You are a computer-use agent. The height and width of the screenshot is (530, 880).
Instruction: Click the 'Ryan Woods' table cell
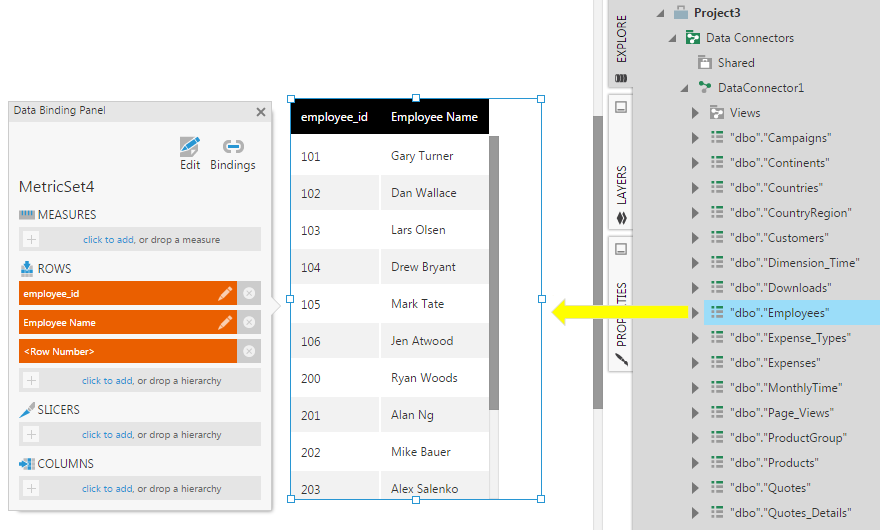(434, 378)
